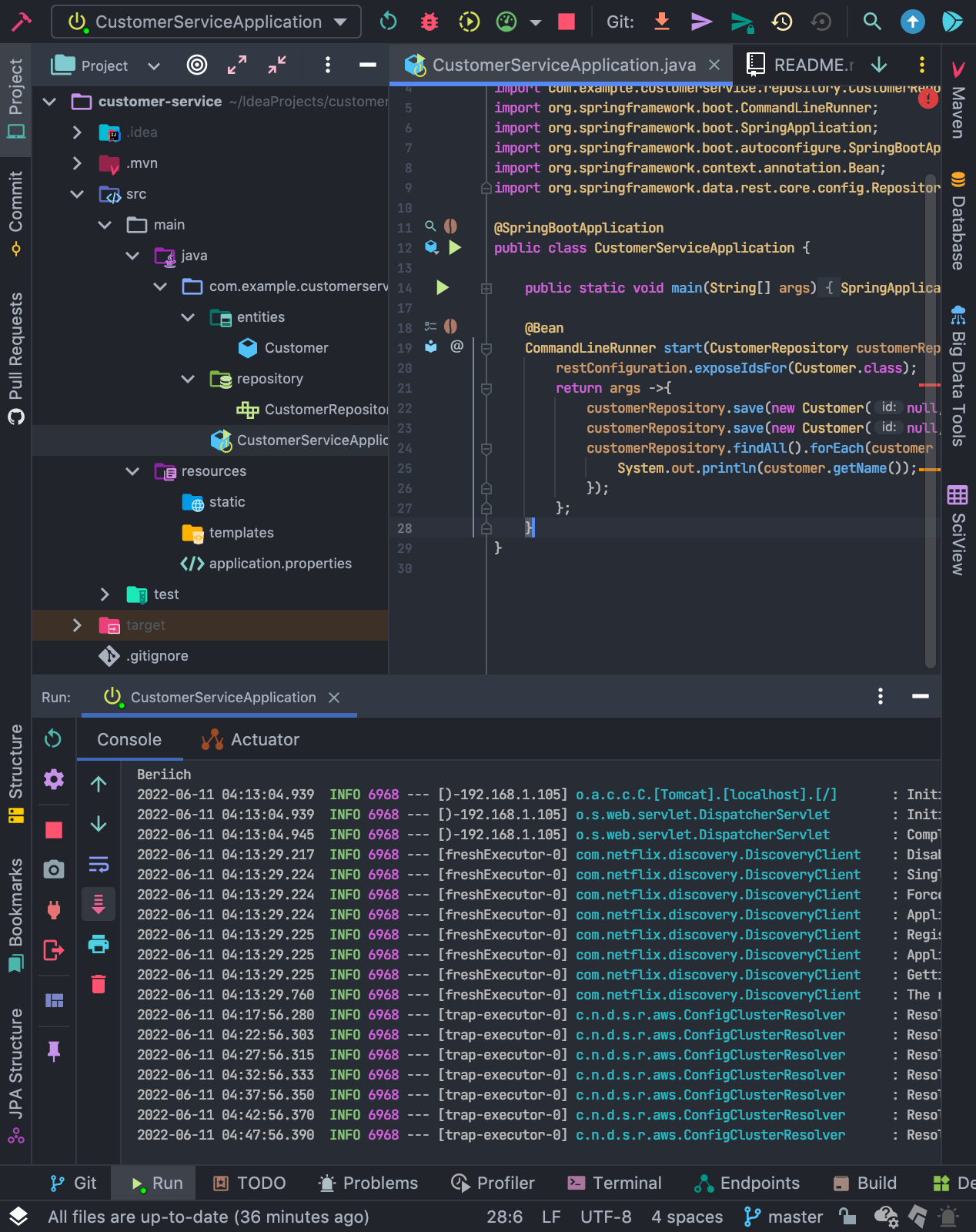Fold the start method at gutter marker
Viewport: 976px width, 1232px height.
[x=486, y=349]
